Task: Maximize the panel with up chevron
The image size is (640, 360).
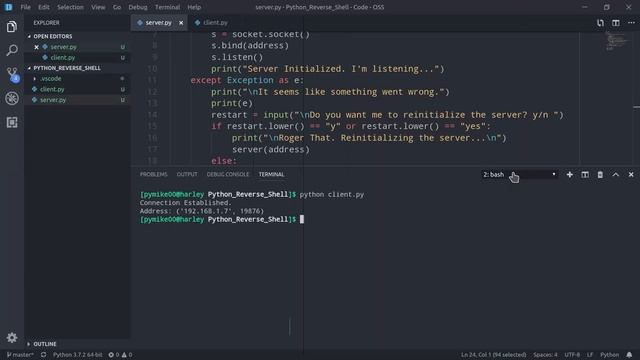Action: point(616,175)
